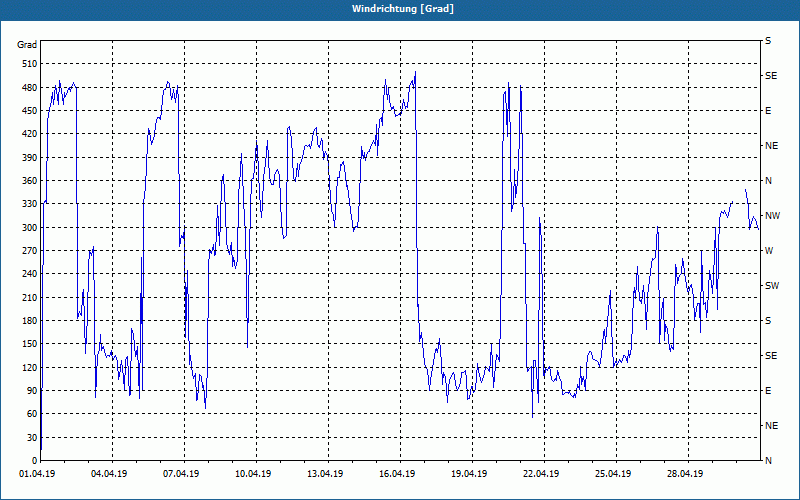Select the W compass label

[x=769, y=251]
